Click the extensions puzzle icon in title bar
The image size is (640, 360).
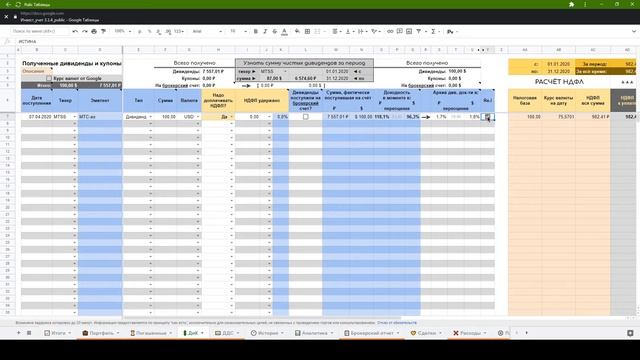[x=571, y=4]
